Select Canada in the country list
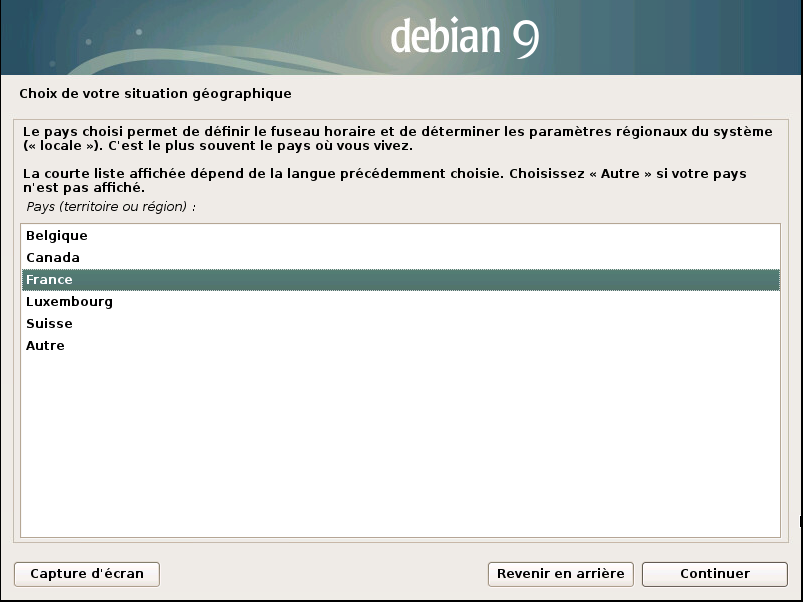 click(x=400, y=257)
